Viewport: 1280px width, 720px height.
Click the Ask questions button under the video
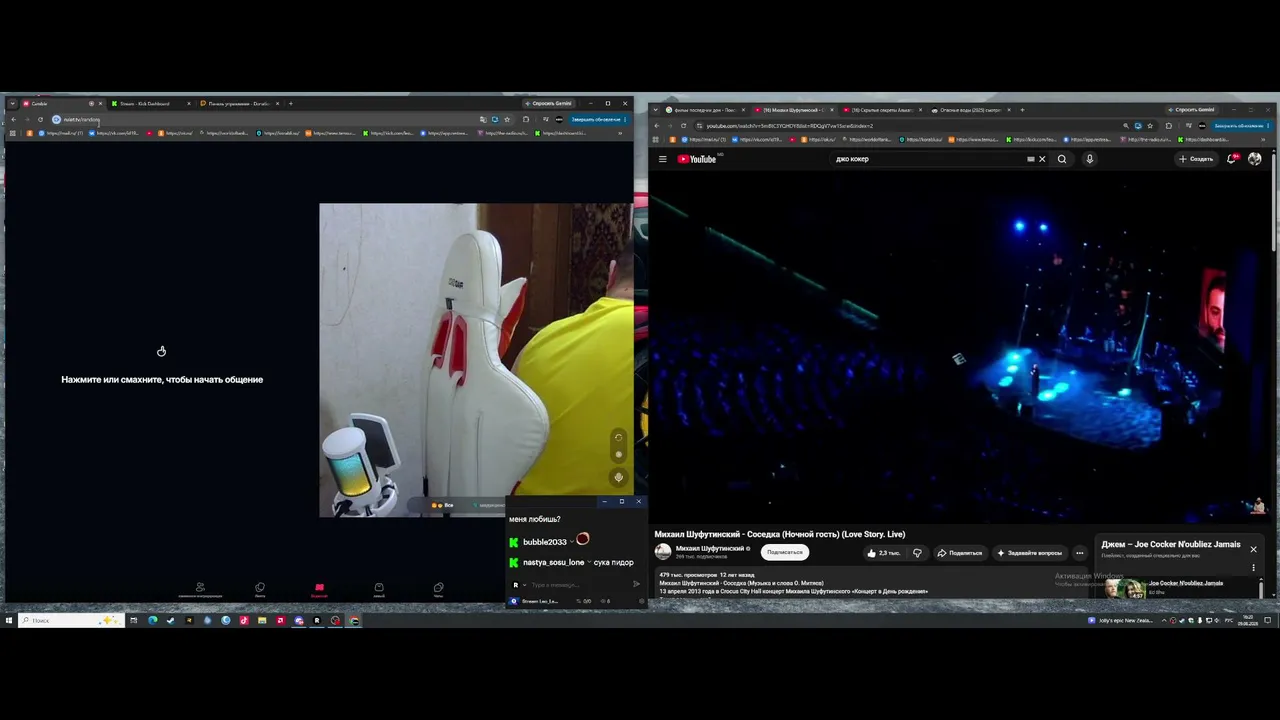click(1030, 553)
